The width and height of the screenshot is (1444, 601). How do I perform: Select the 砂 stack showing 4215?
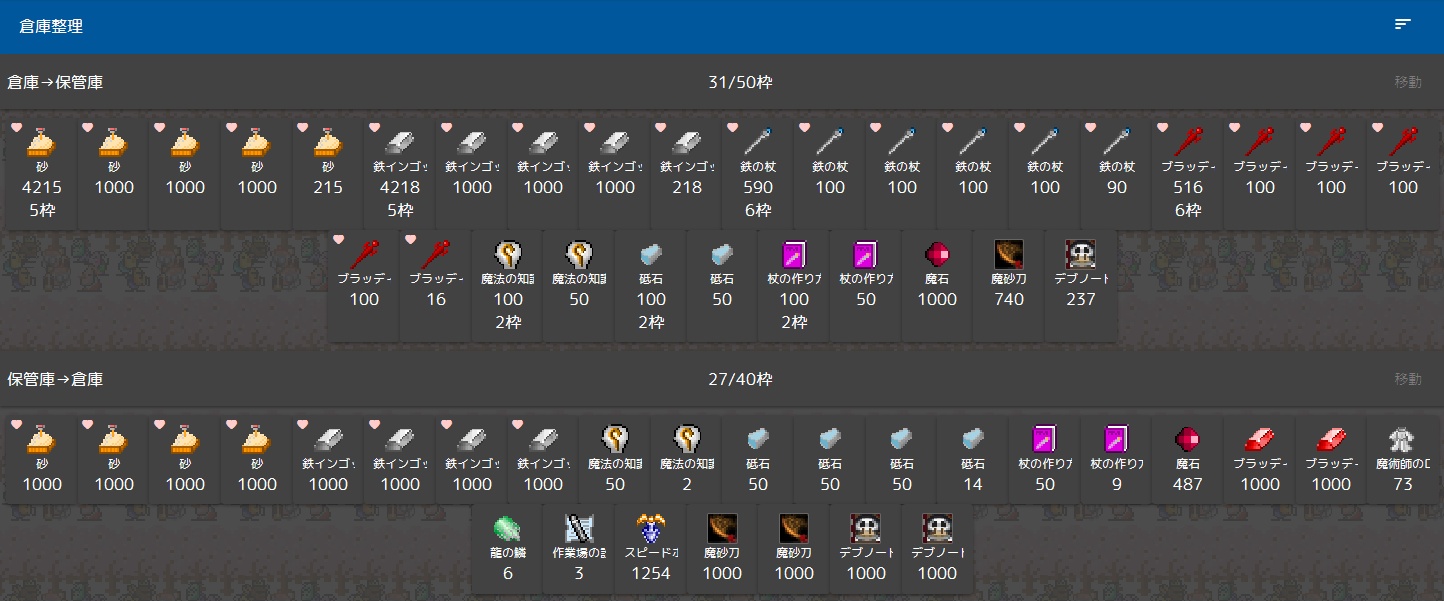click(41, 173)
